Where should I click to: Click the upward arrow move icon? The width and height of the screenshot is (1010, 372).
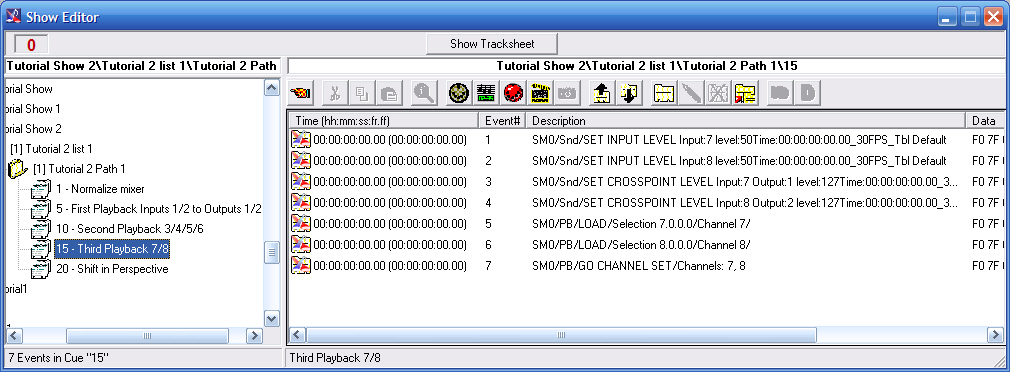click(600, 93)
